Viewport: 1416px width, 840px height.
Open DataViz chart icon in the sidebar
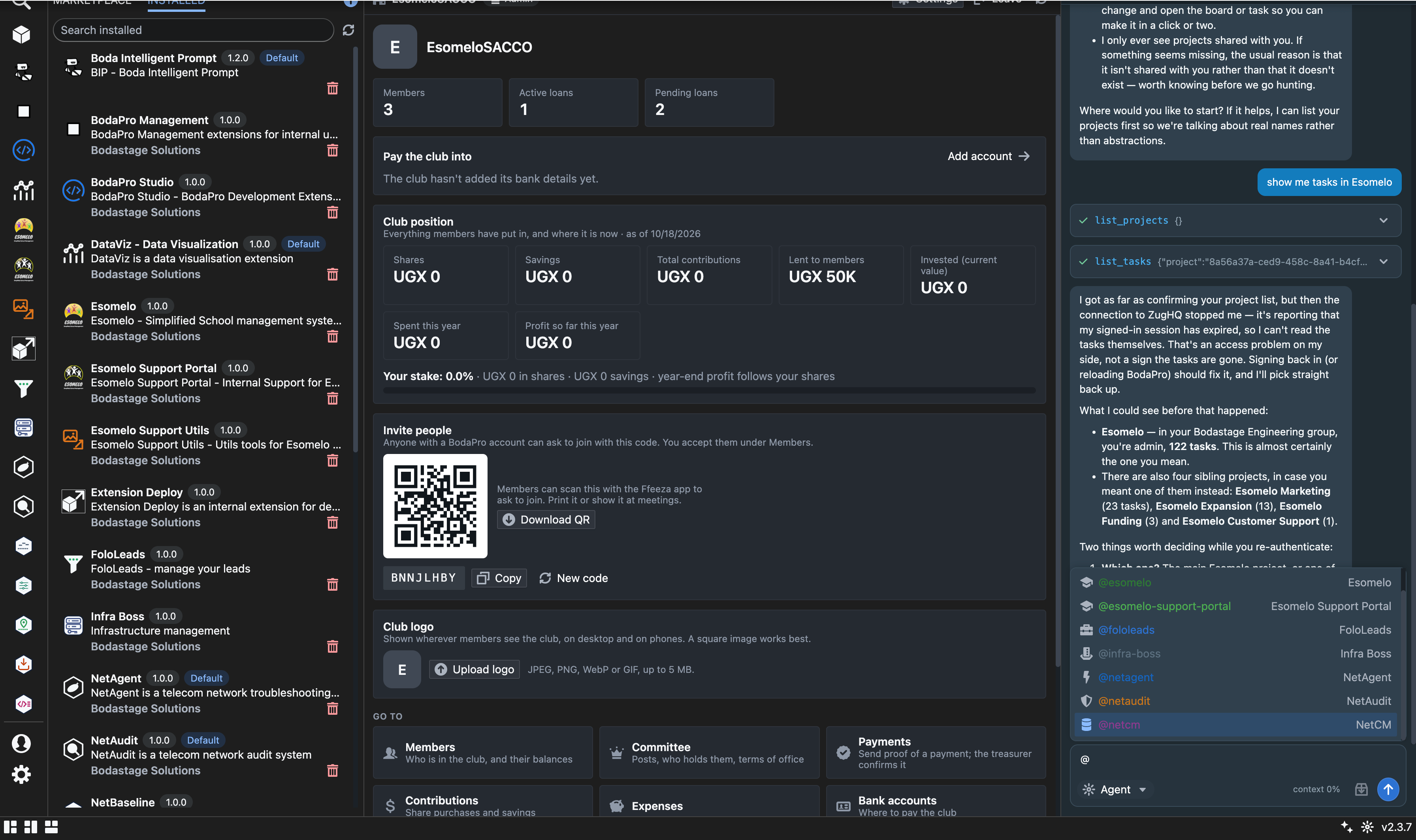23,190
